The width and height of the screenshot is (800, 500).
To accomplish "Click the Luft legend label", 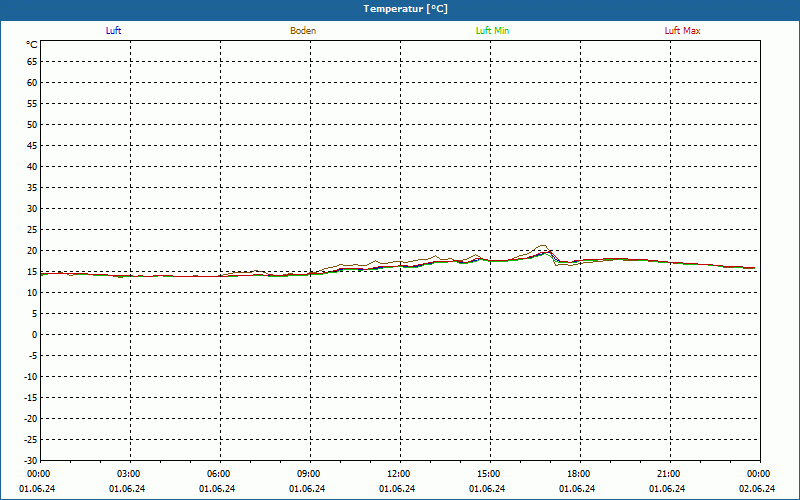I will [113, 31].
